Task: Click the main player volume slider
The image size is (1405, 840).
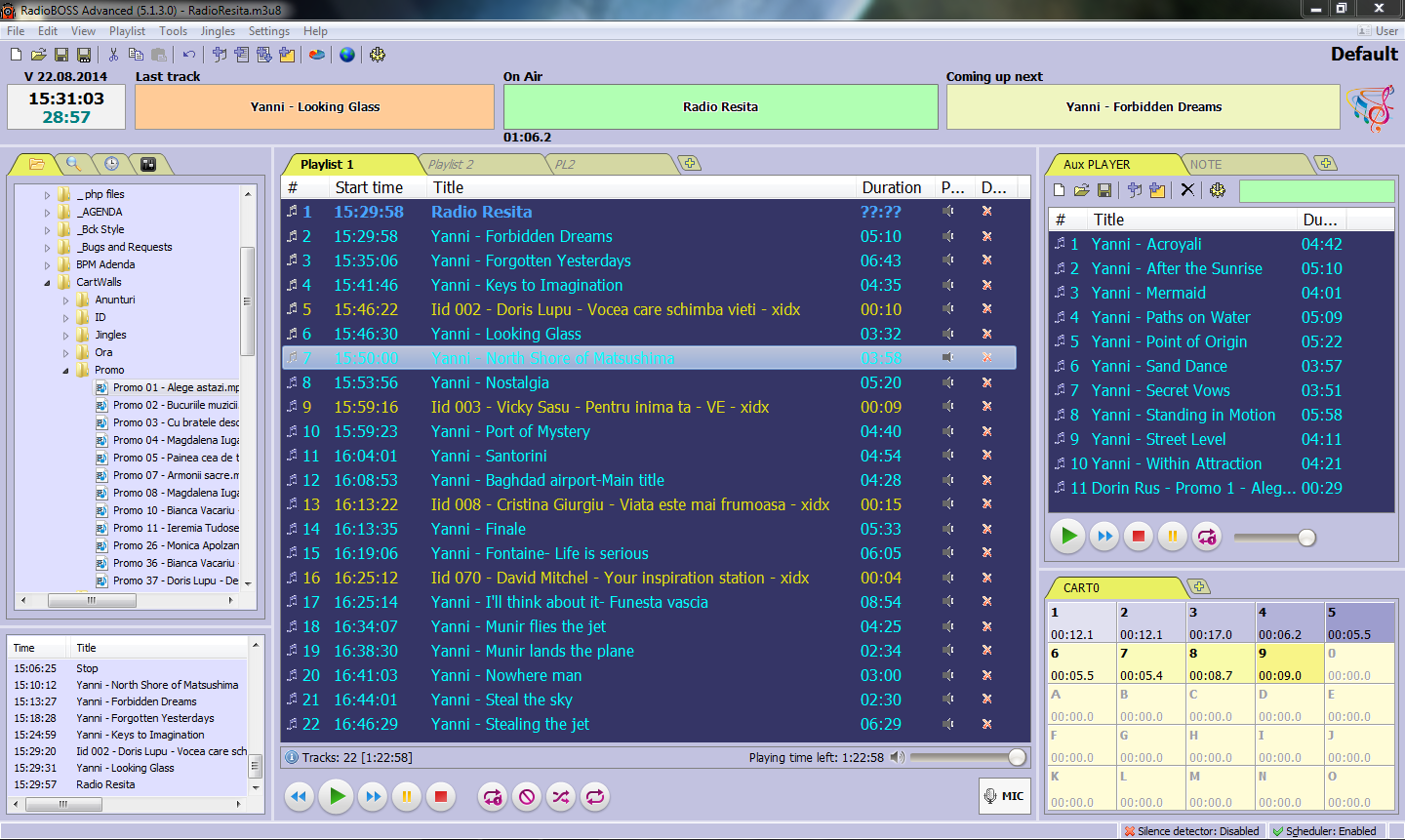Action: pos(968,757)
